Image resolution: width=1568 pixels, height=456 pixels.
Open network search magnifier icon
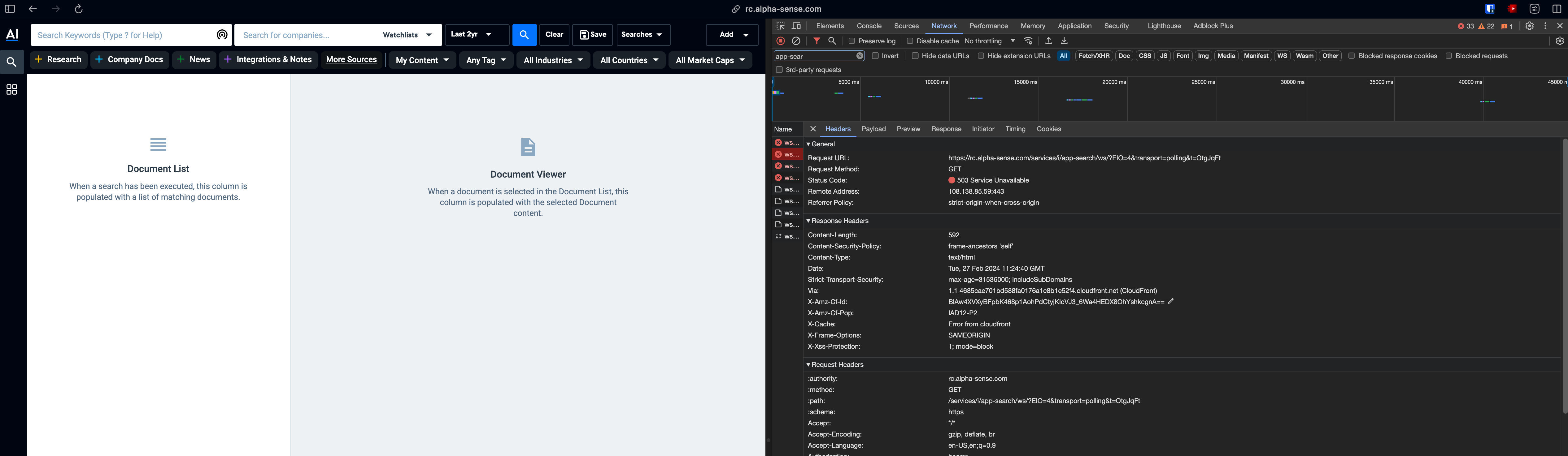coord(832,41)
